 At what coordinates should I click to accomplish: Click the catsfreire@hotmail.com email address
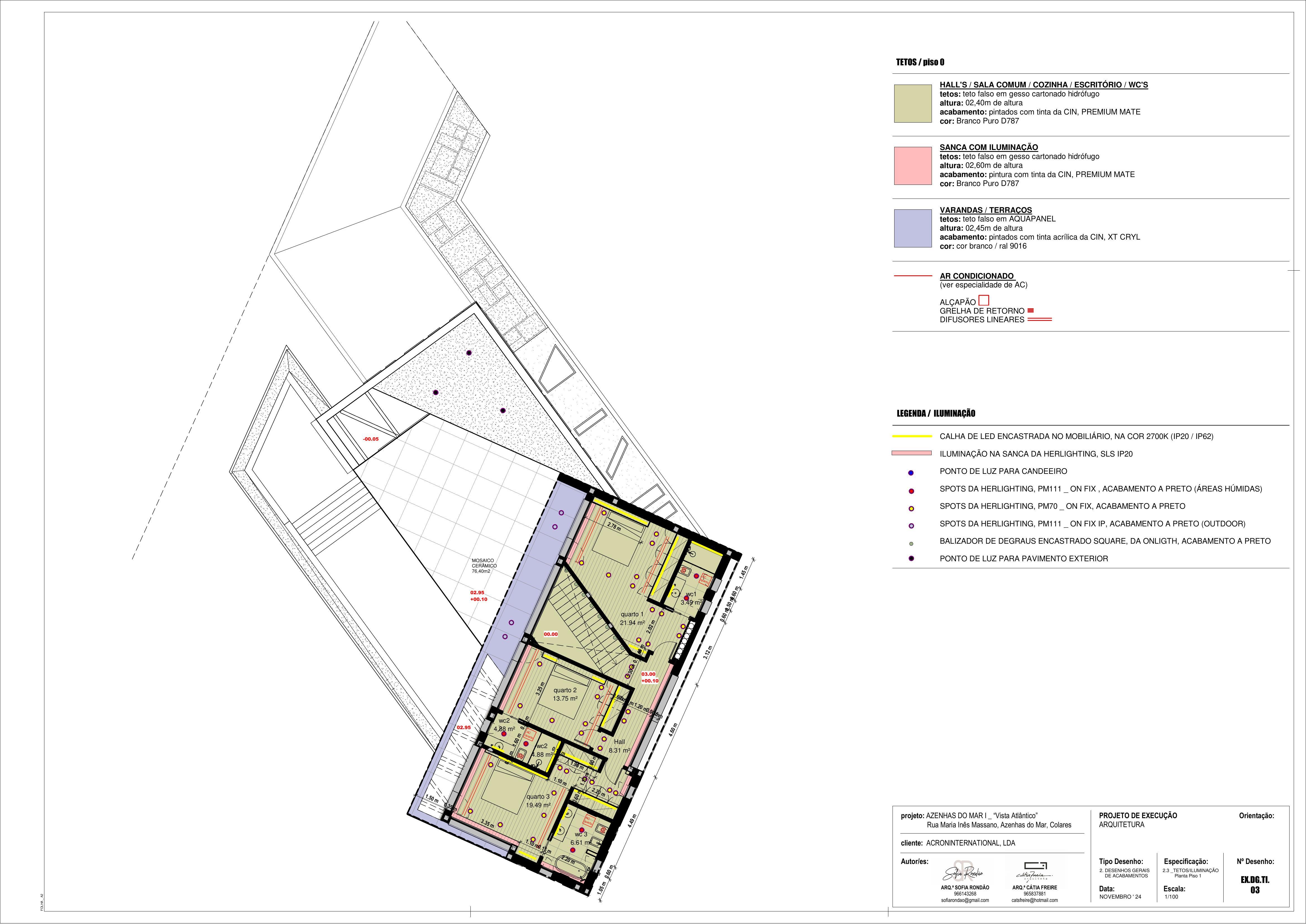[1034, 900]
